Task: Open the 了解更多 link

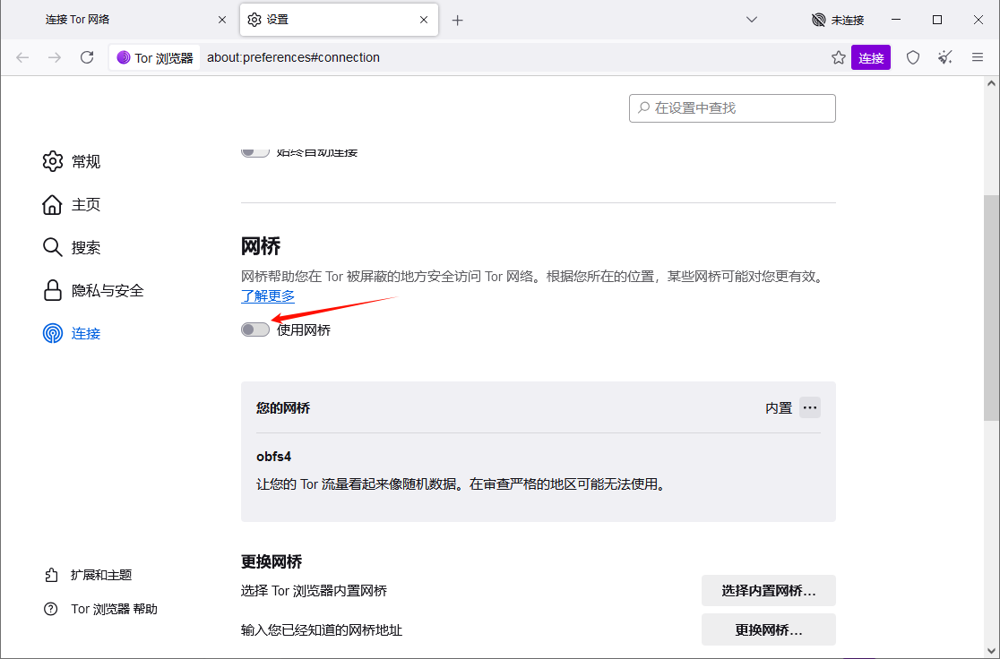Action: click(268, 297)
